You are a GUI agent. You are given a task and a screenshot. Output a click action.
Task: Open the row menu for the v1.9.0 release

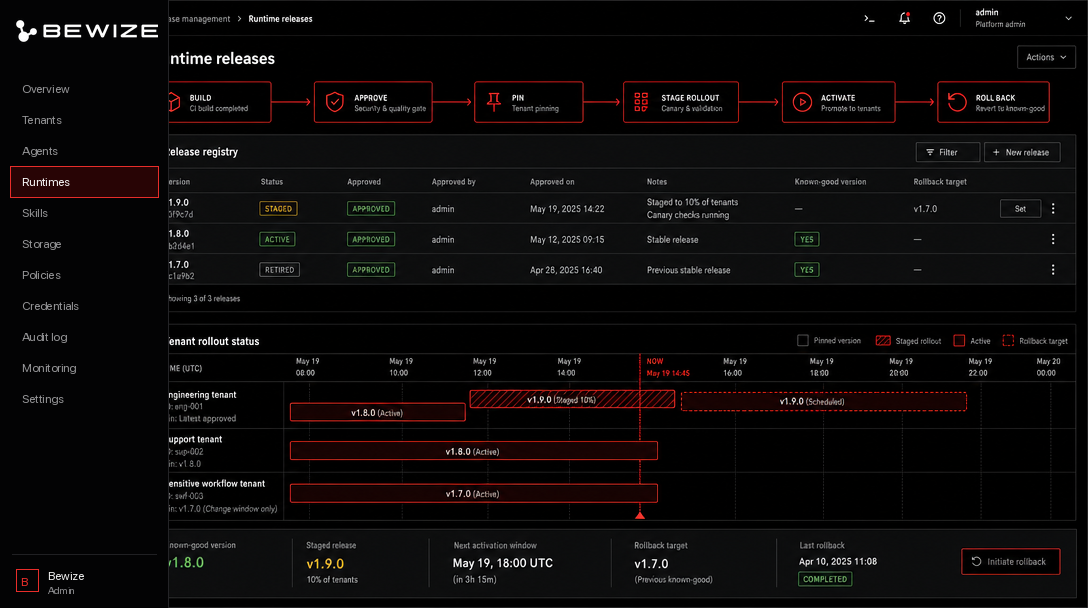pos(1053,208)
